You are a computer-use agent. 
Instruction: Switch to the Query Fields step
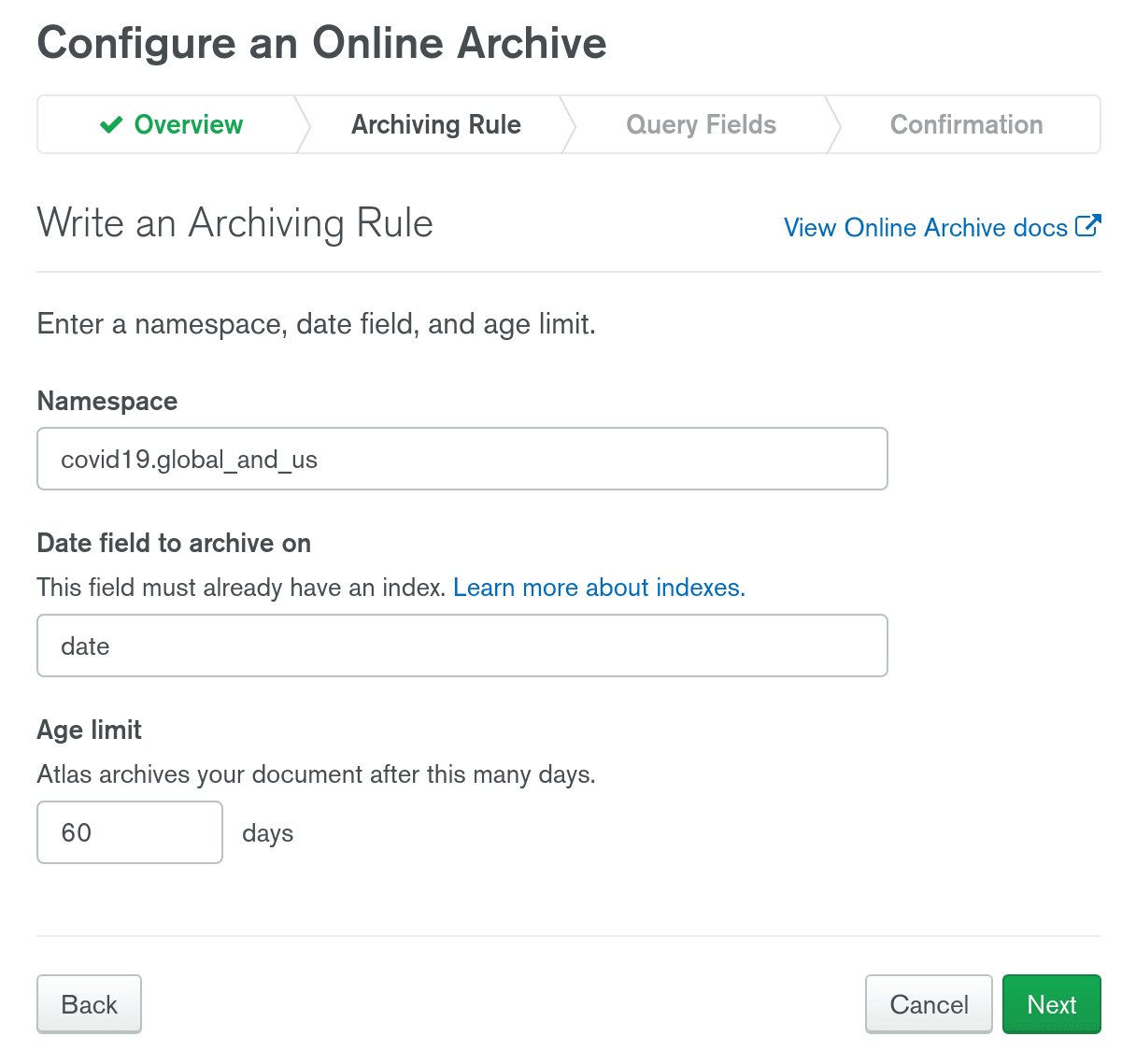point(701,124)
